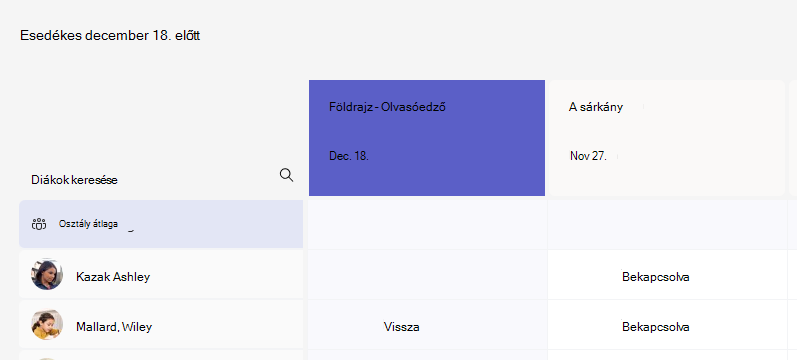Click the Esedékes december 18. előtt heading

coord(110,36)
